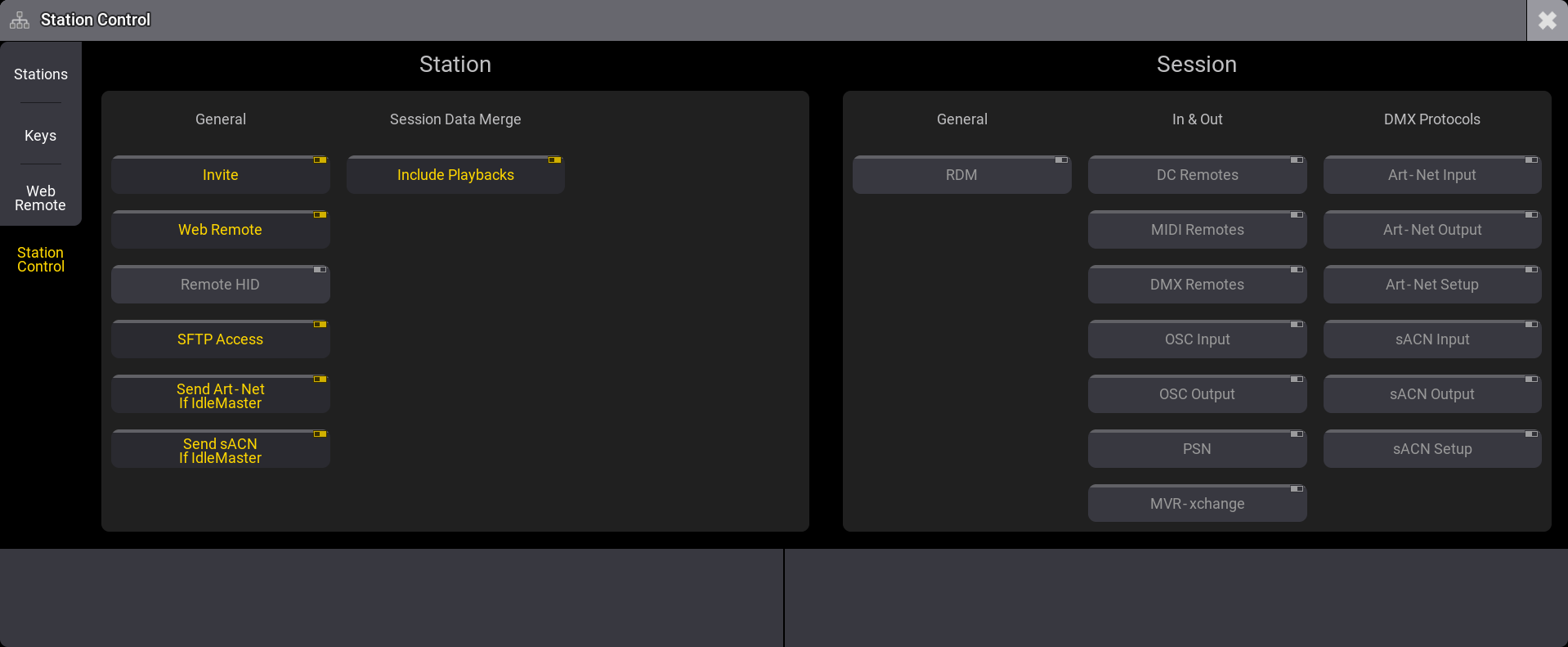Toggle Send Art-Net If IdleMaster

click(x=221, y=393)
